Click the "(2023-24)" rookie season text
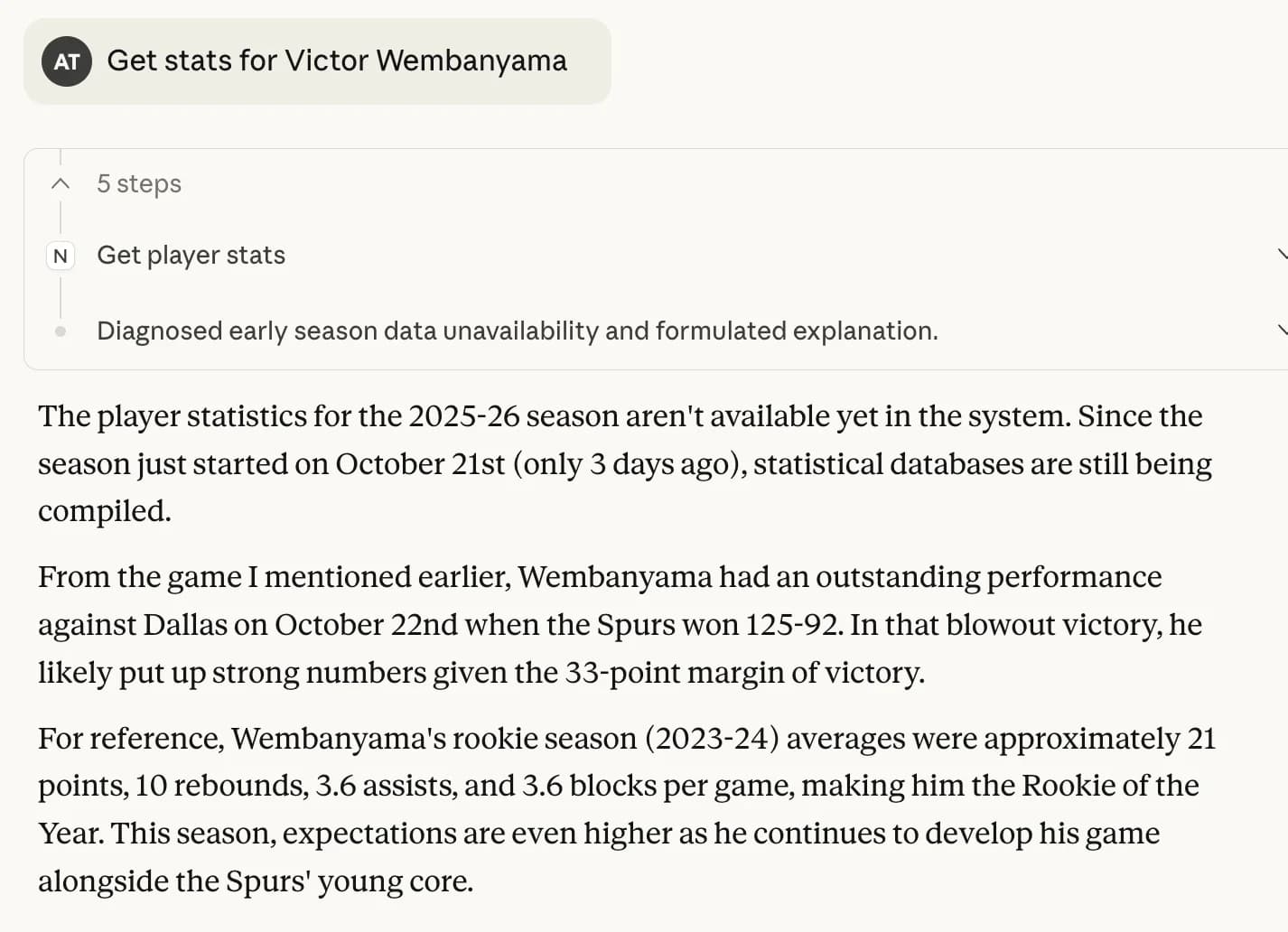The width and height of the screenshot is (1288, 932). tap(712, 739)
